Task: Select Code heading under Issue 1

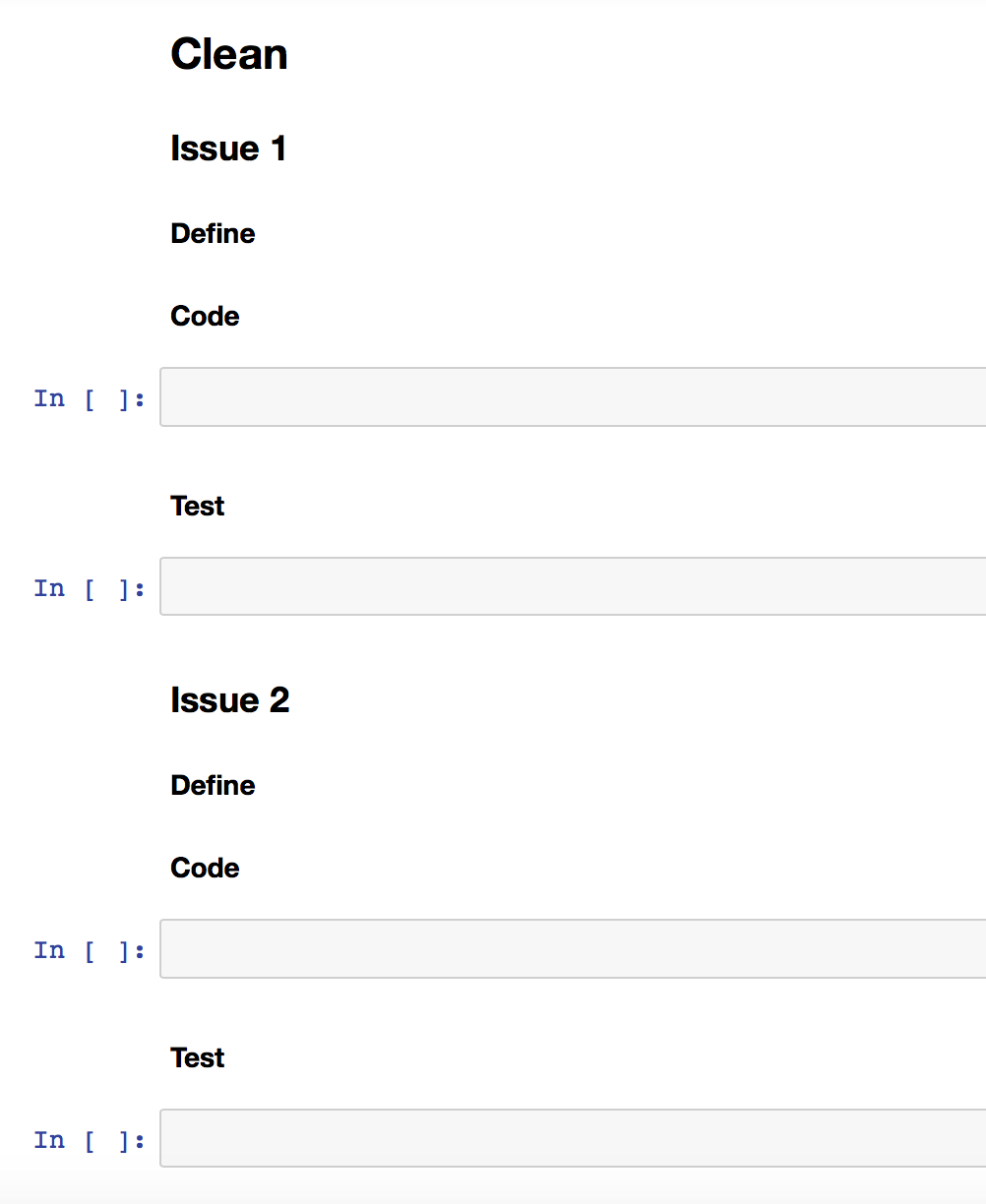Action: click(x=205, y=317)
